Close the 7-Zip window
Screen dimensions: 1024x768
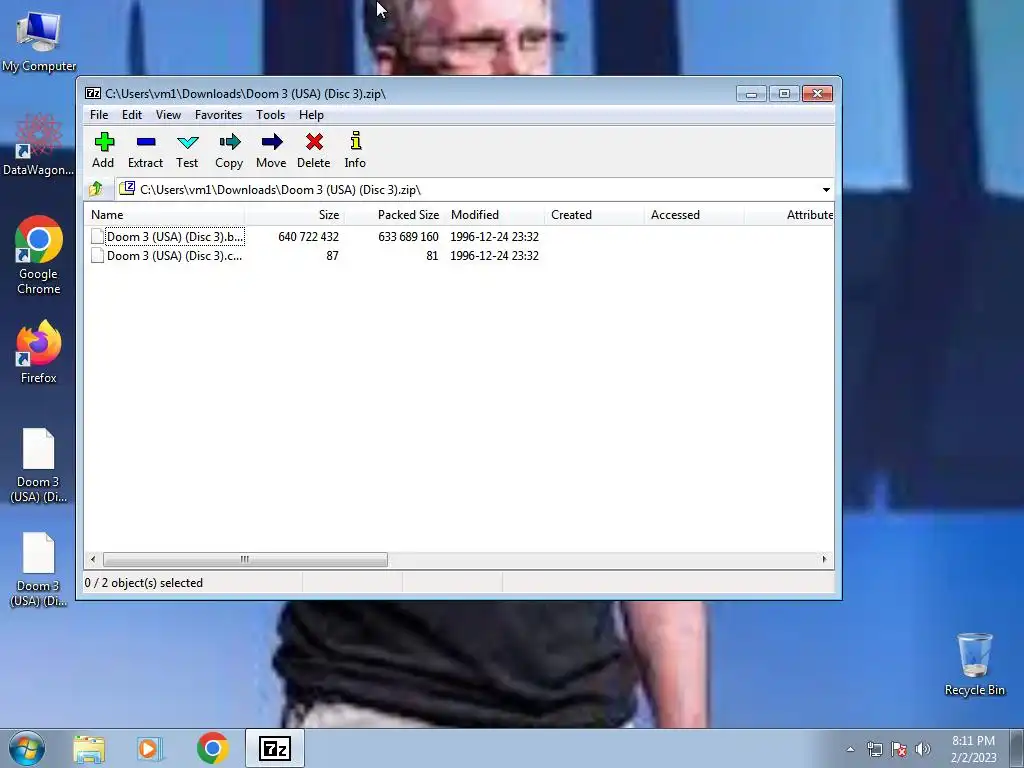coord(817,93)
